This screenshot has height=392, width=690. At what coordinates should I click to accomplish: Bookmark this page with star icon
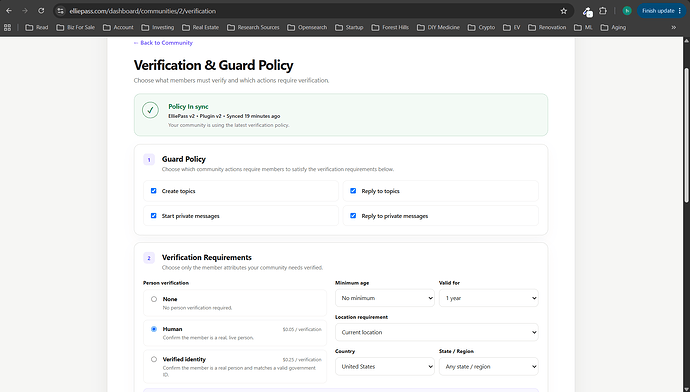pos(564,11)
